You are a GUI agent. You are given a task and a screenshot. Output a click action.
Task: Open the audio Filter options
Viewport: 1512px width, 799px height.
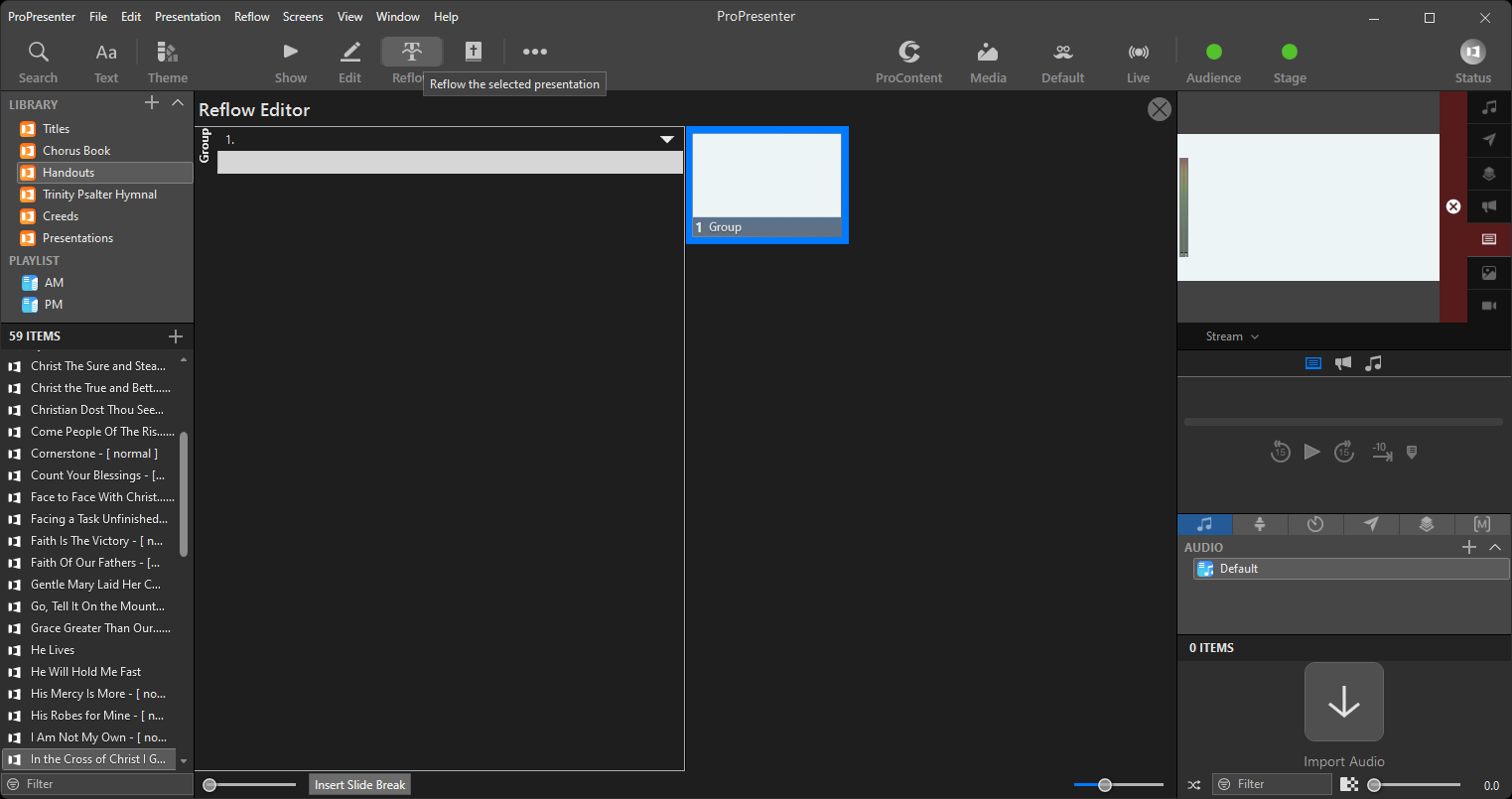(1224, 784)
